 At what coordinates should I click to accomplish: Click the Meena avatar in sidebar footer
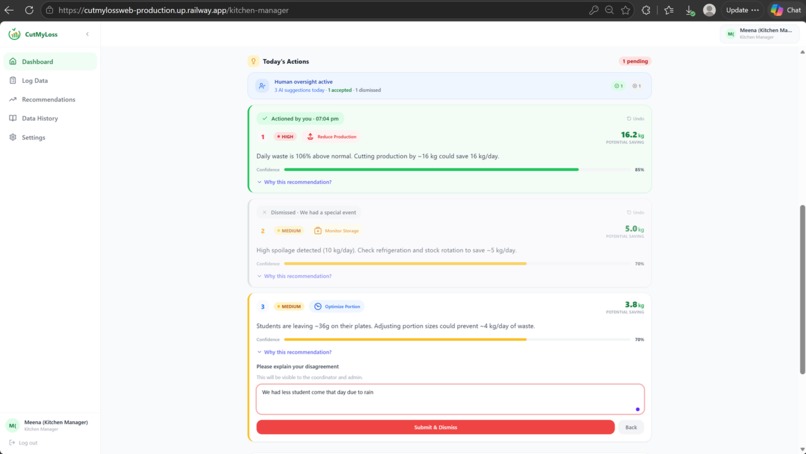click(12, 425)
